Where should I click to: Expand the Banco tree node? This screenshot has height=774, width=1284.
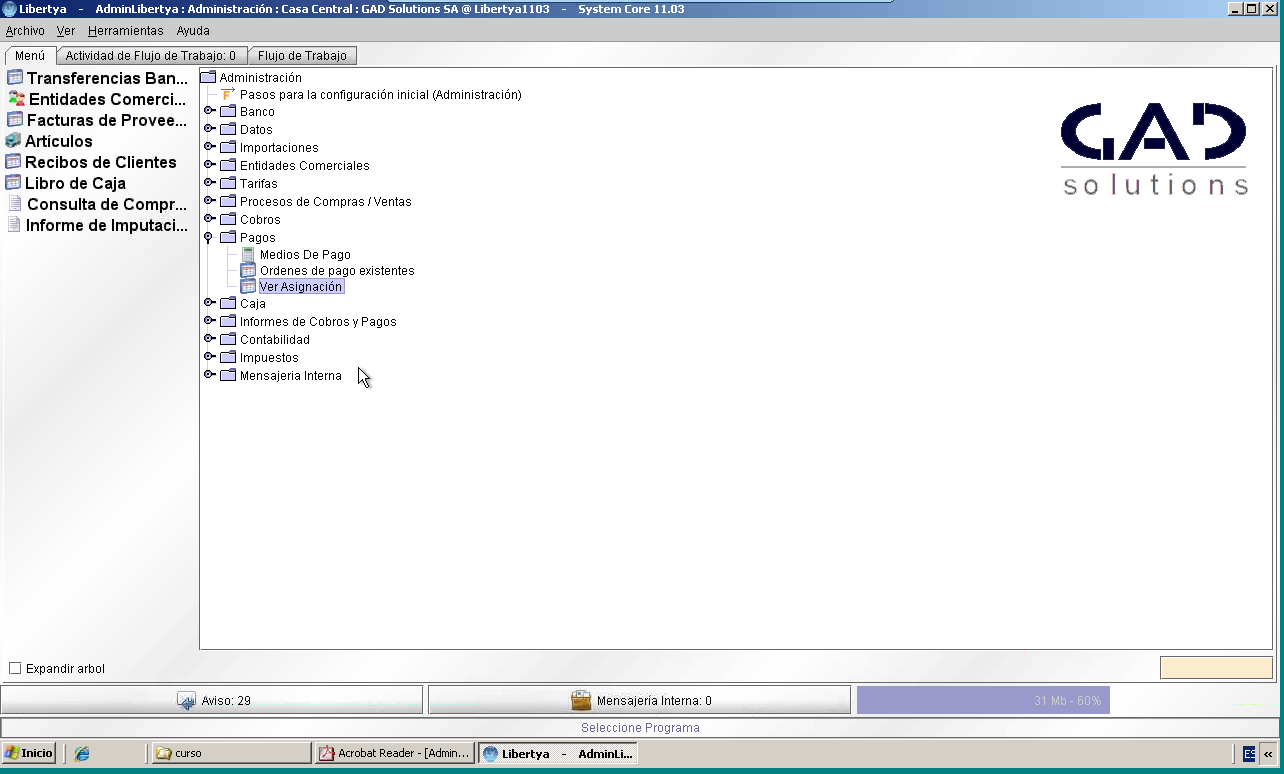(209, 111)
